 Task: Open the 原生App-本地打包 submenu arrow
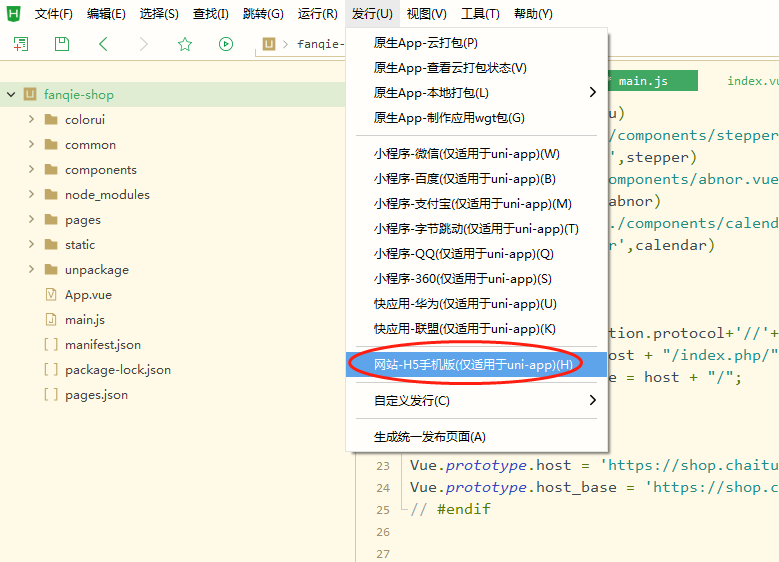592,92
